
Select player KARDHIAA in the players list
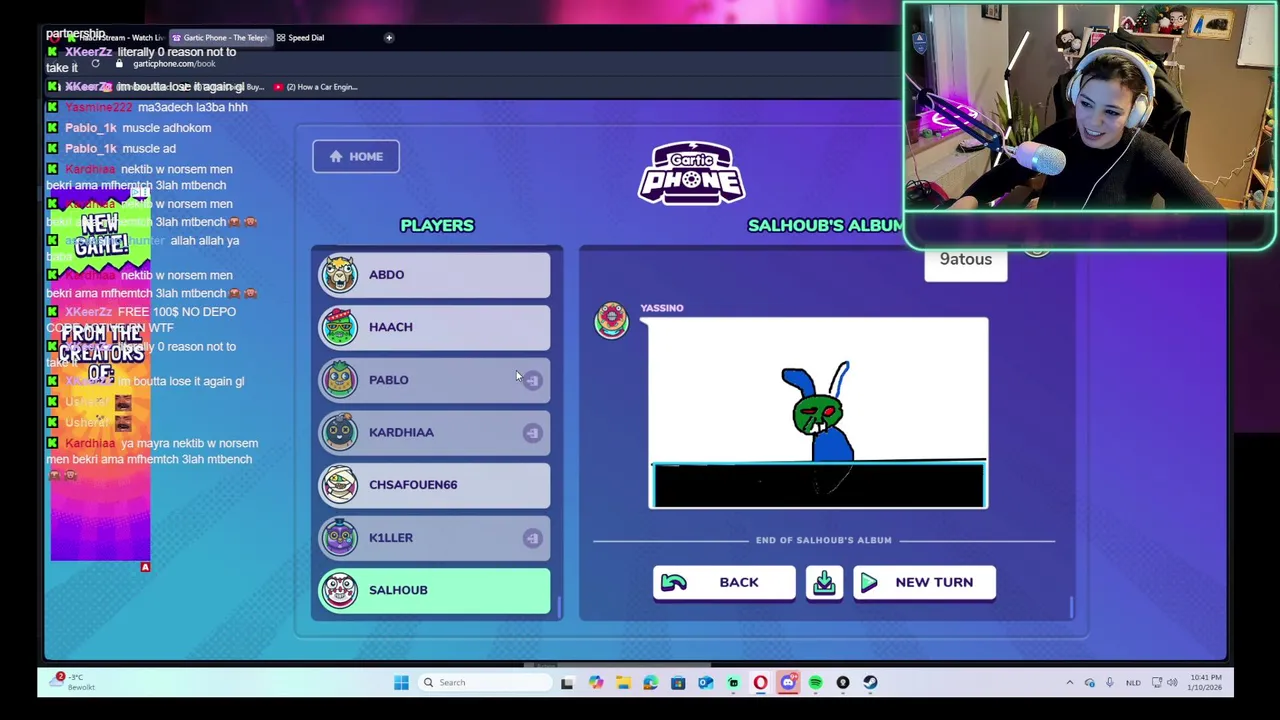tap(434, 432)
